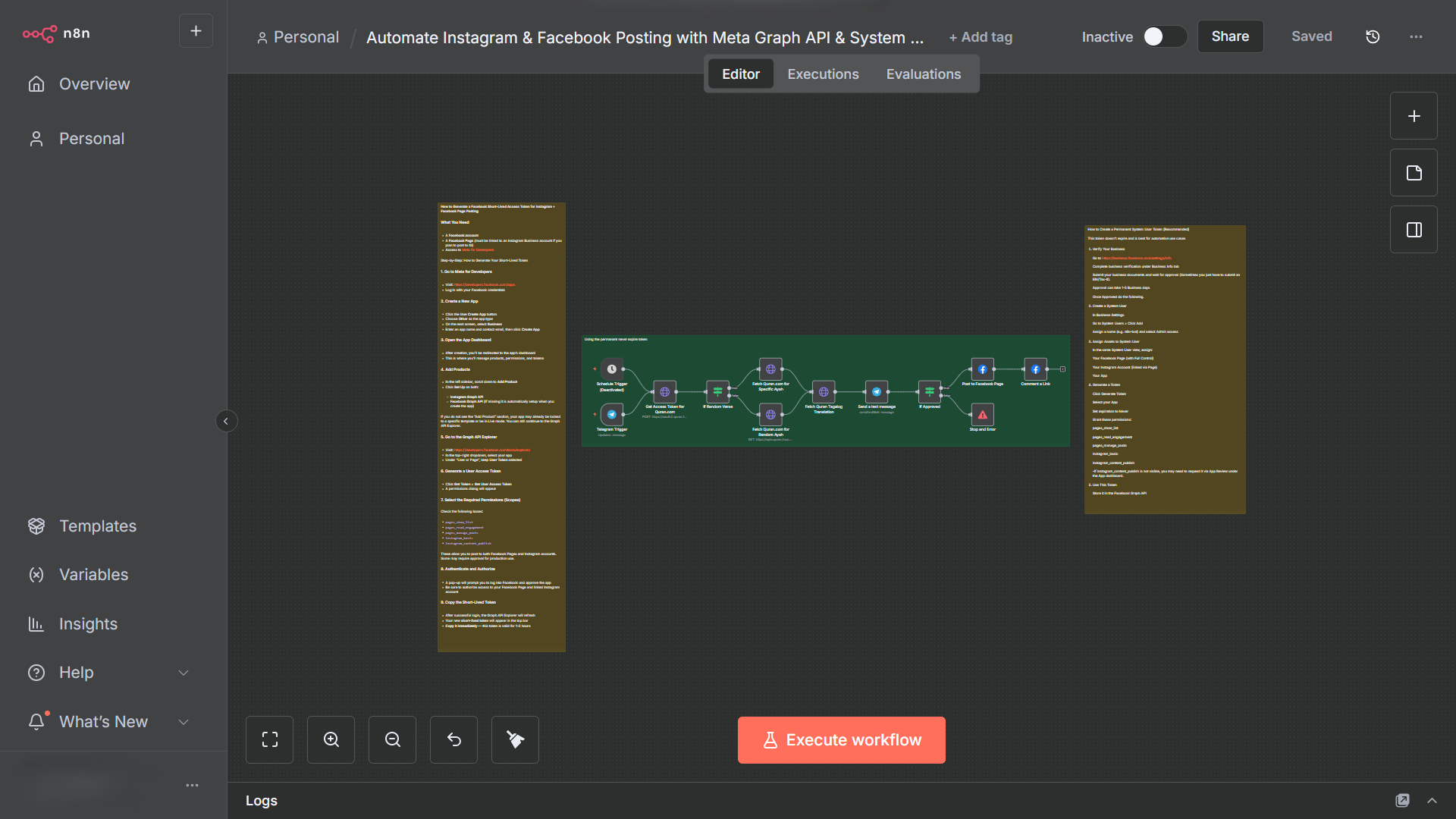Open the more options menu next to Saved
This screenshot has height=819, width=1456.
(x=1417, y=36)
